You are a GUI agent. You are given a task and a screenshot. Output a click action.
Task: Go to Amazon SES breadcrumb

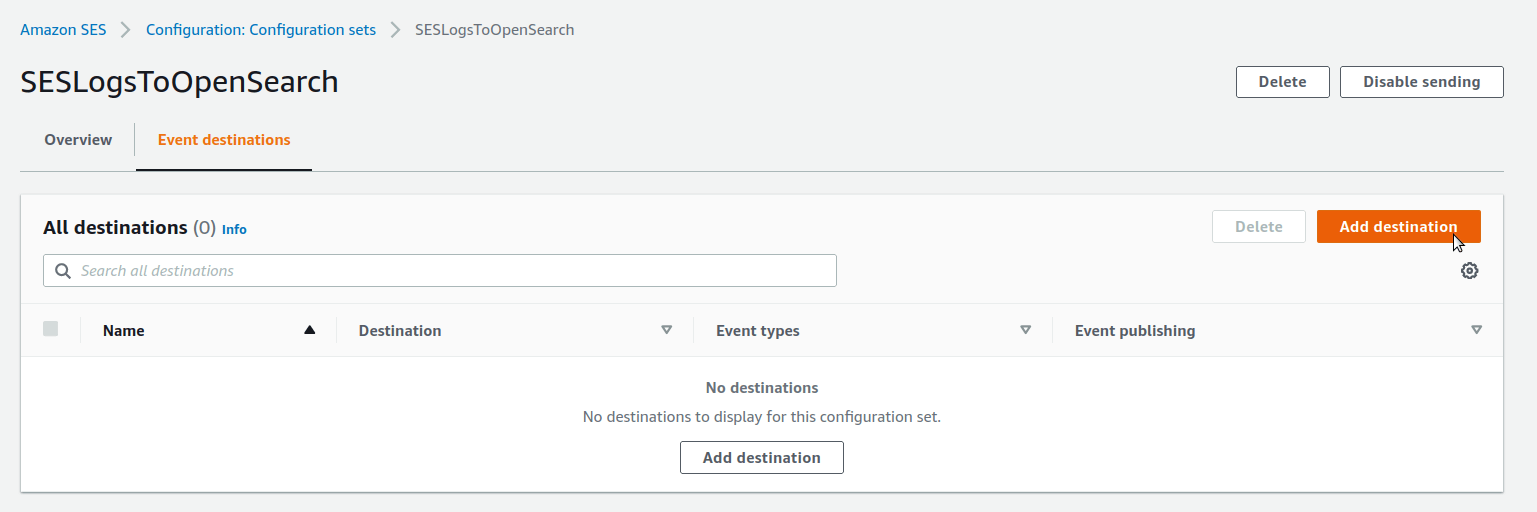pos(63,30)
